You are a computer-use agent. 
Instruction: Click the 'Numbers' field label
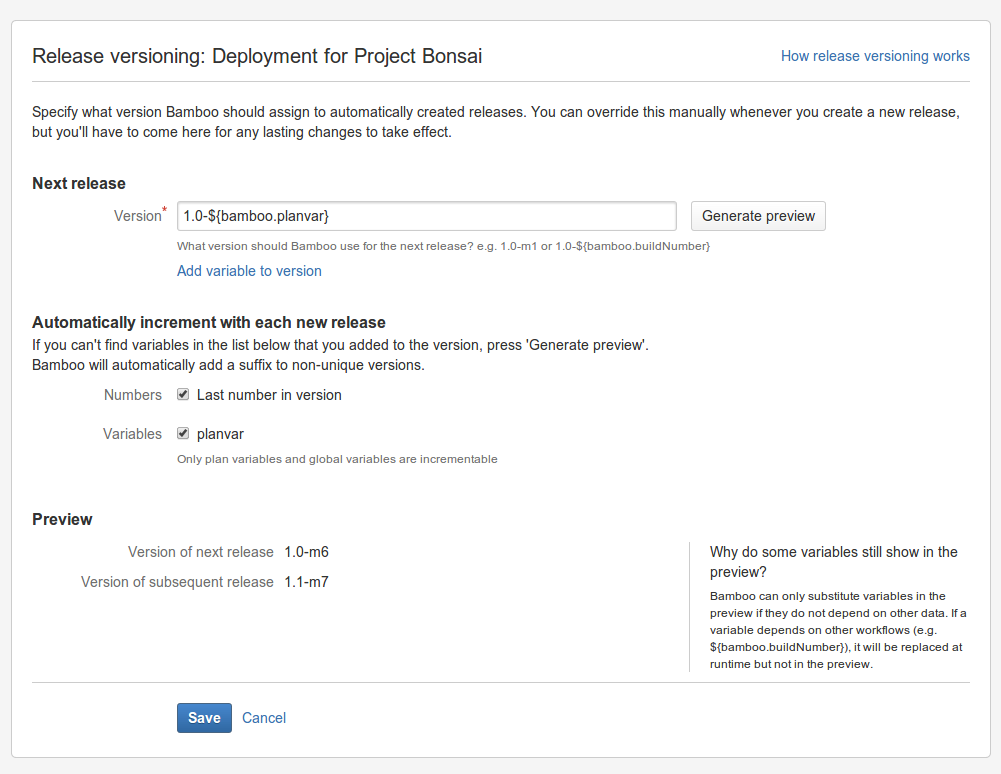pos(133,395)
